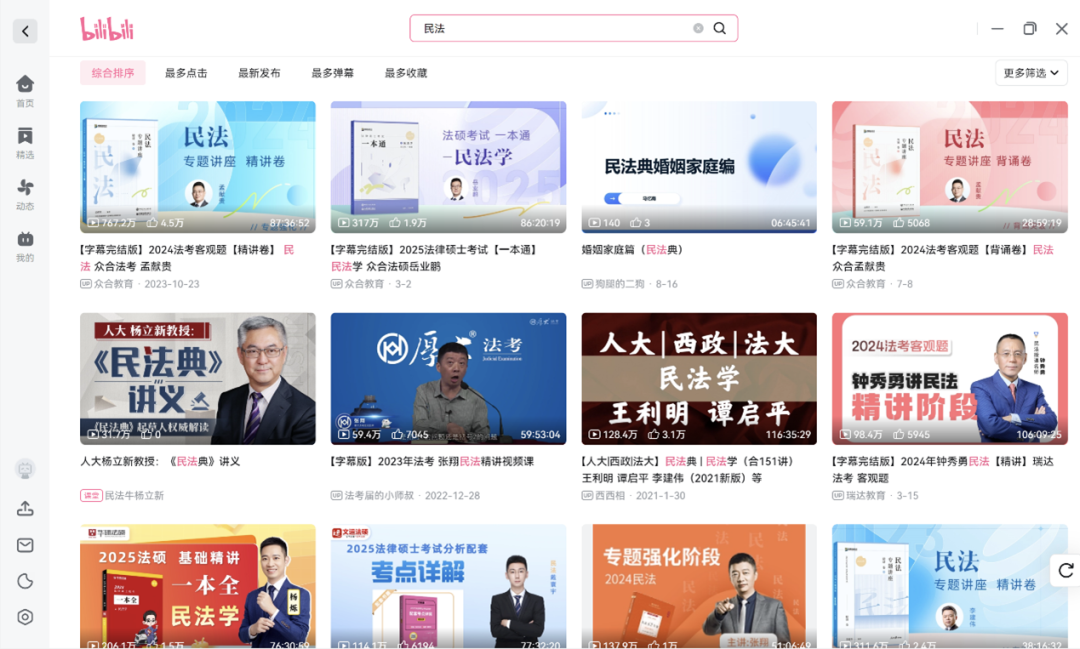
Task: Click the search magnifier icon
Action: pyautogui.click(x=720, y=29)
